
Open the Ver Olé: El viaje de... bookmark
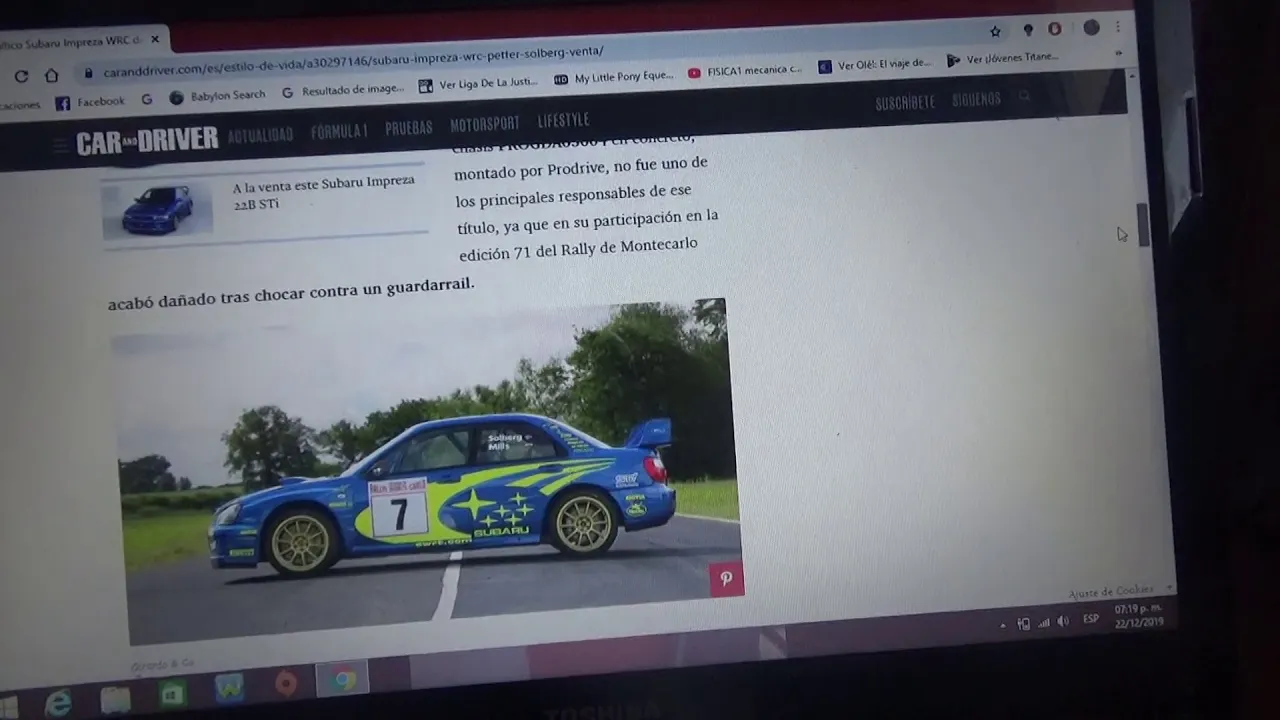point(875,65)
